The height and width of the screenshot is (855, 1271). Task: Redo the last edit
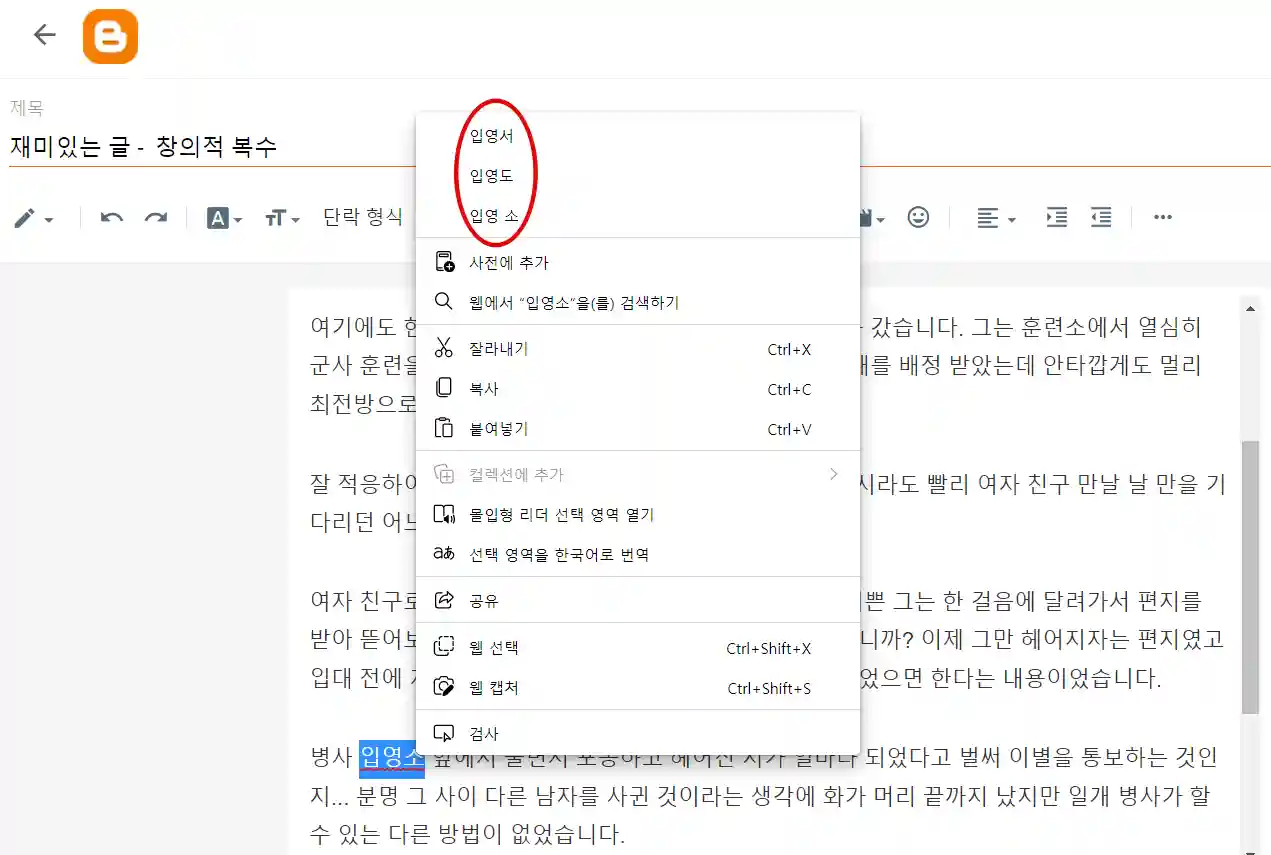coord(156,218)
